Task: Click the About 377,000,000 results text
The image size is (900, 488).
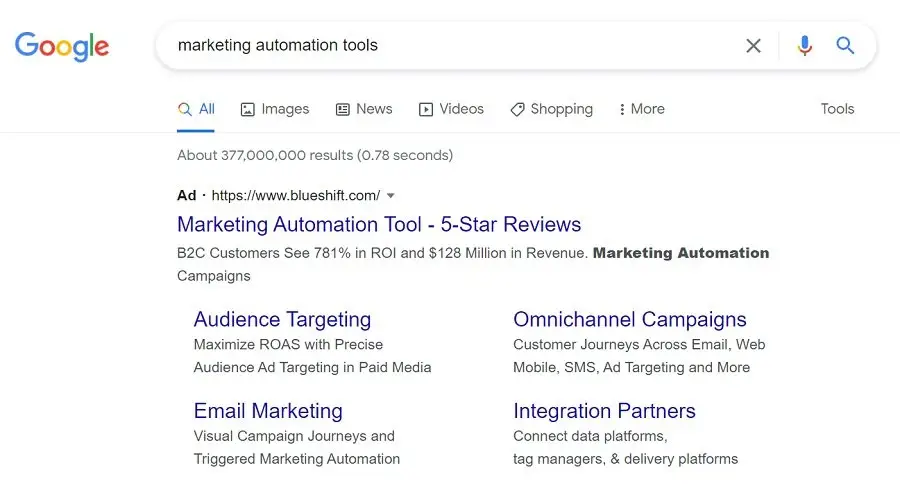Action: click(x=315, y=155)
